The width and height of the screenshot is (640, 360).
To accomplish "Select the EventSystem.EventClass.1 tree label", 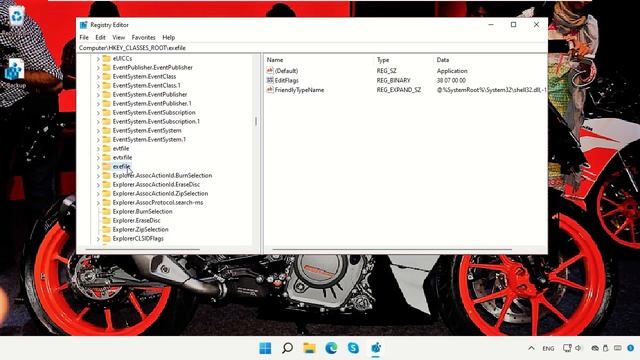I will click(146, 85).
